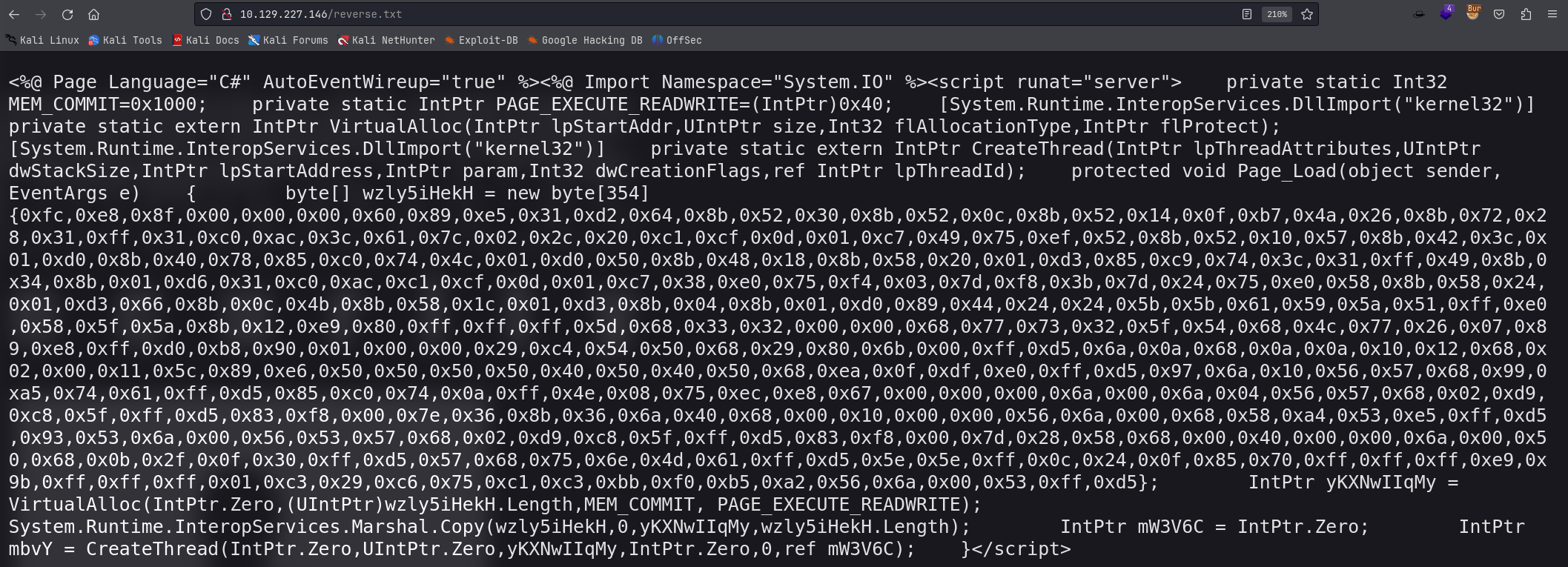Click the text 'Namespace="System.IO"'
Image resolution: width=1568 pixels, height=567 pixels.
pos(778,82)
